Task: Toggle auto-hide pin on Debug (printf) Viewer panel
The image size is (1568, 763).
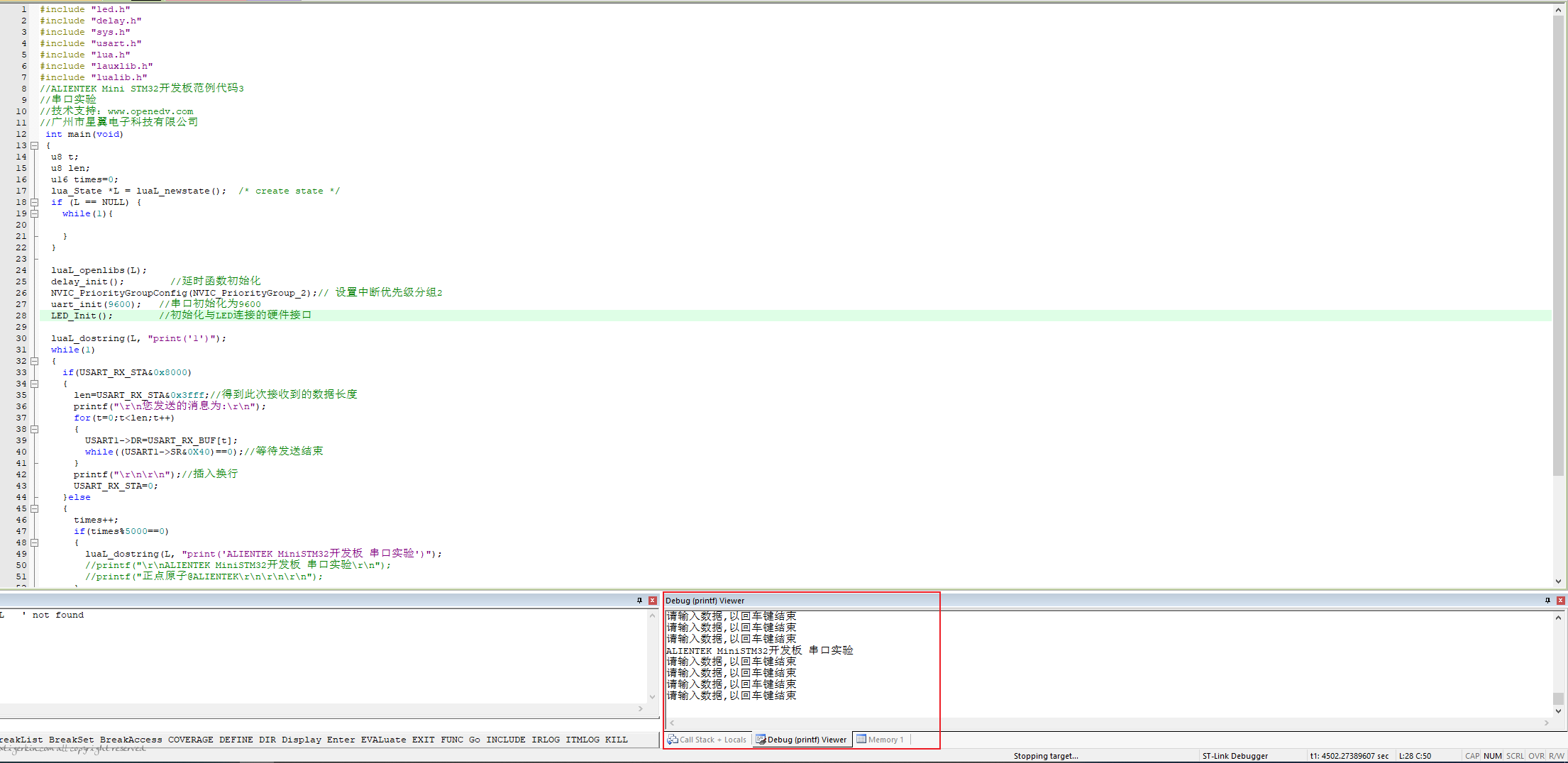Action: click(1547, 601)
